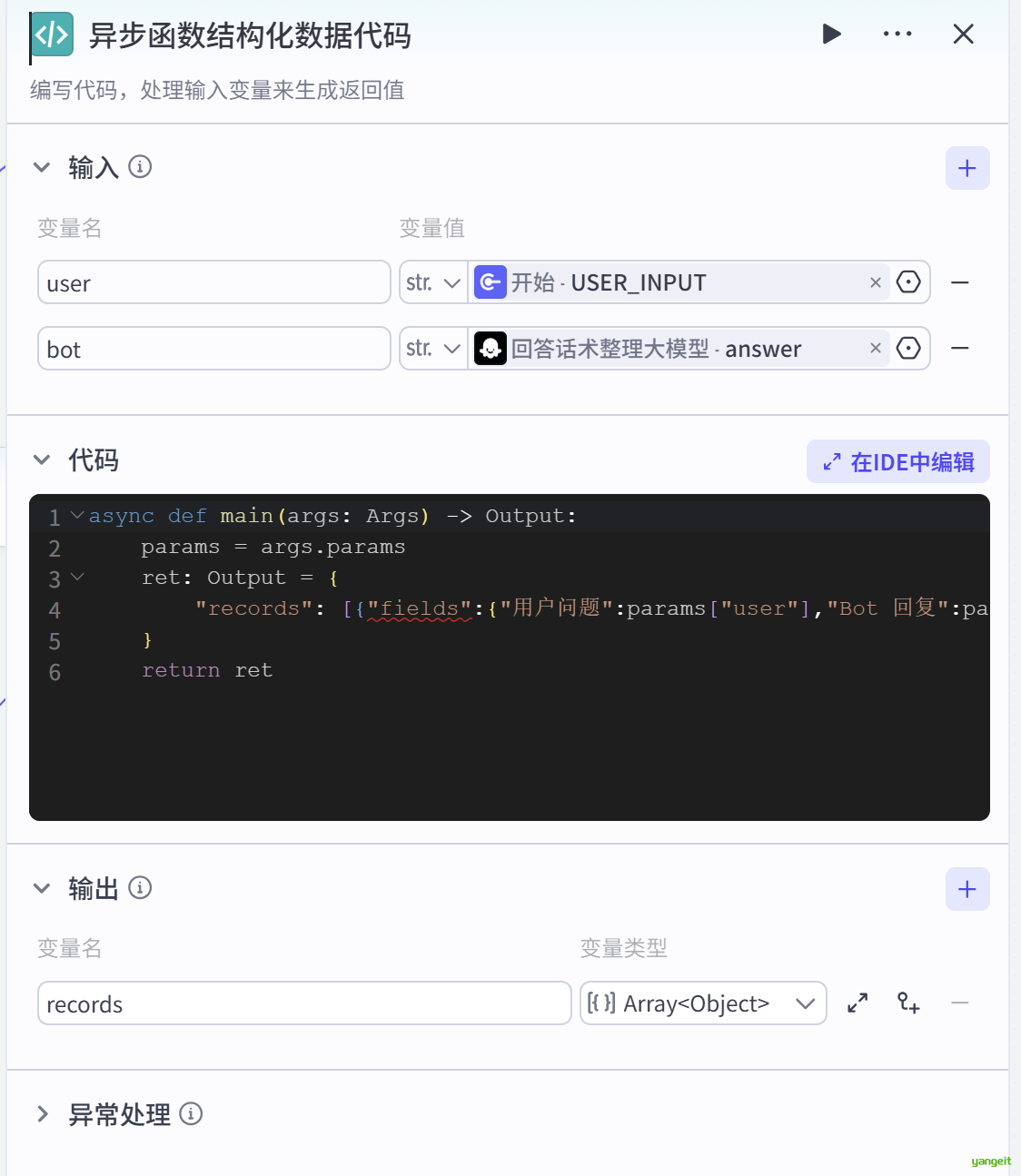Click 在IDE中编辑 button
Viewport: 1021px width, 1176px height.
[897, 462]
